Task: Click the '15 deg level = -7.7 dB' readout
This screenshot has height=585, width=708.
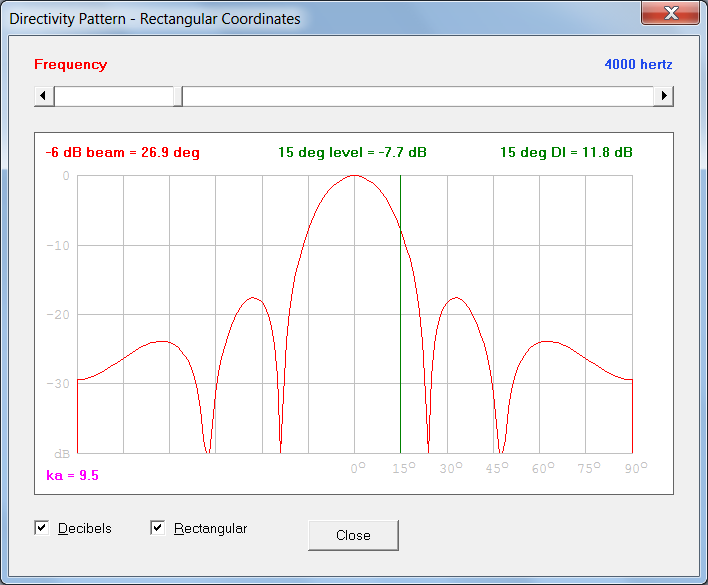Action: 352,153
